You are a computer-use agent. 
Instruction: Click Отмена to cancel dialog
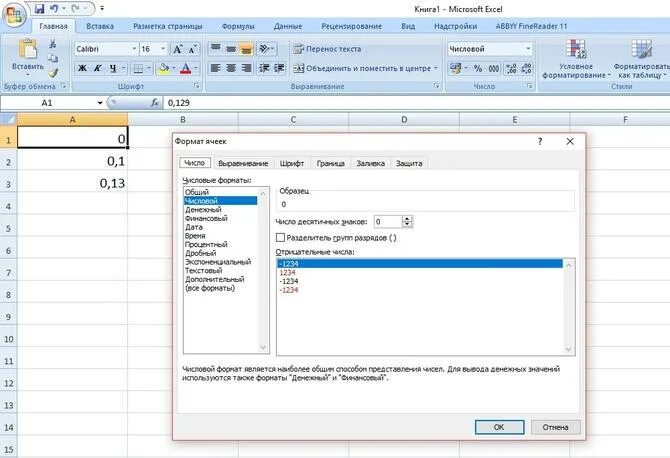click(x=555, y=427)
